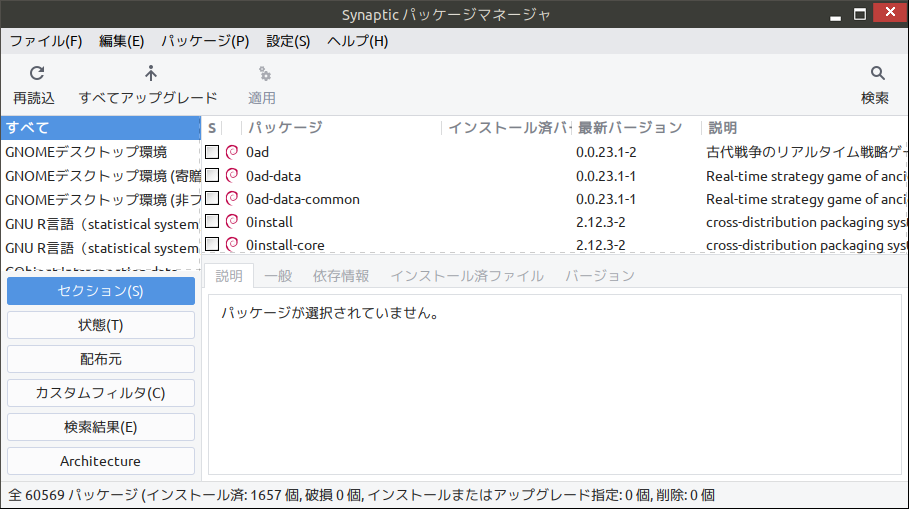Viewport: 909px width, 509px height.
Task: Sort by the S status column header
Action: (212, 128)
